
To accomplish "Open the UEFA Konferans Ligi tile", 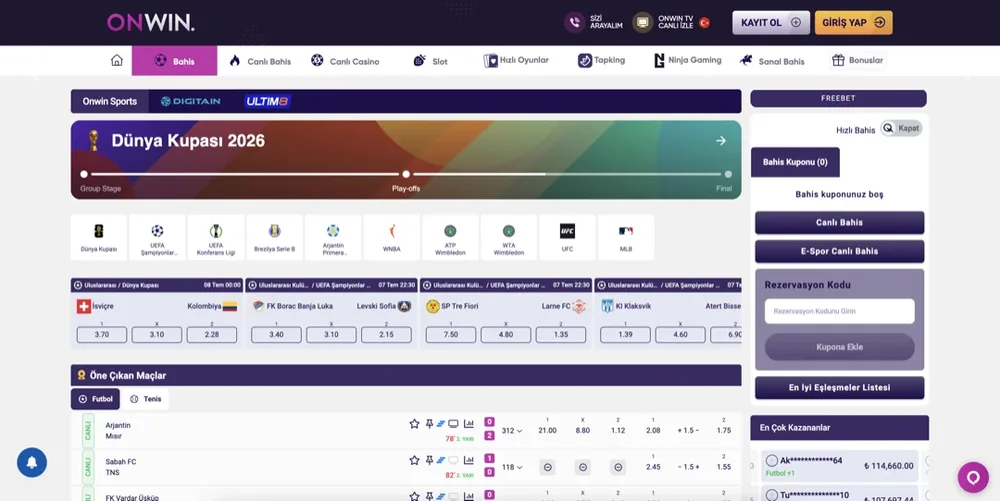I will (x=216, y=237).
